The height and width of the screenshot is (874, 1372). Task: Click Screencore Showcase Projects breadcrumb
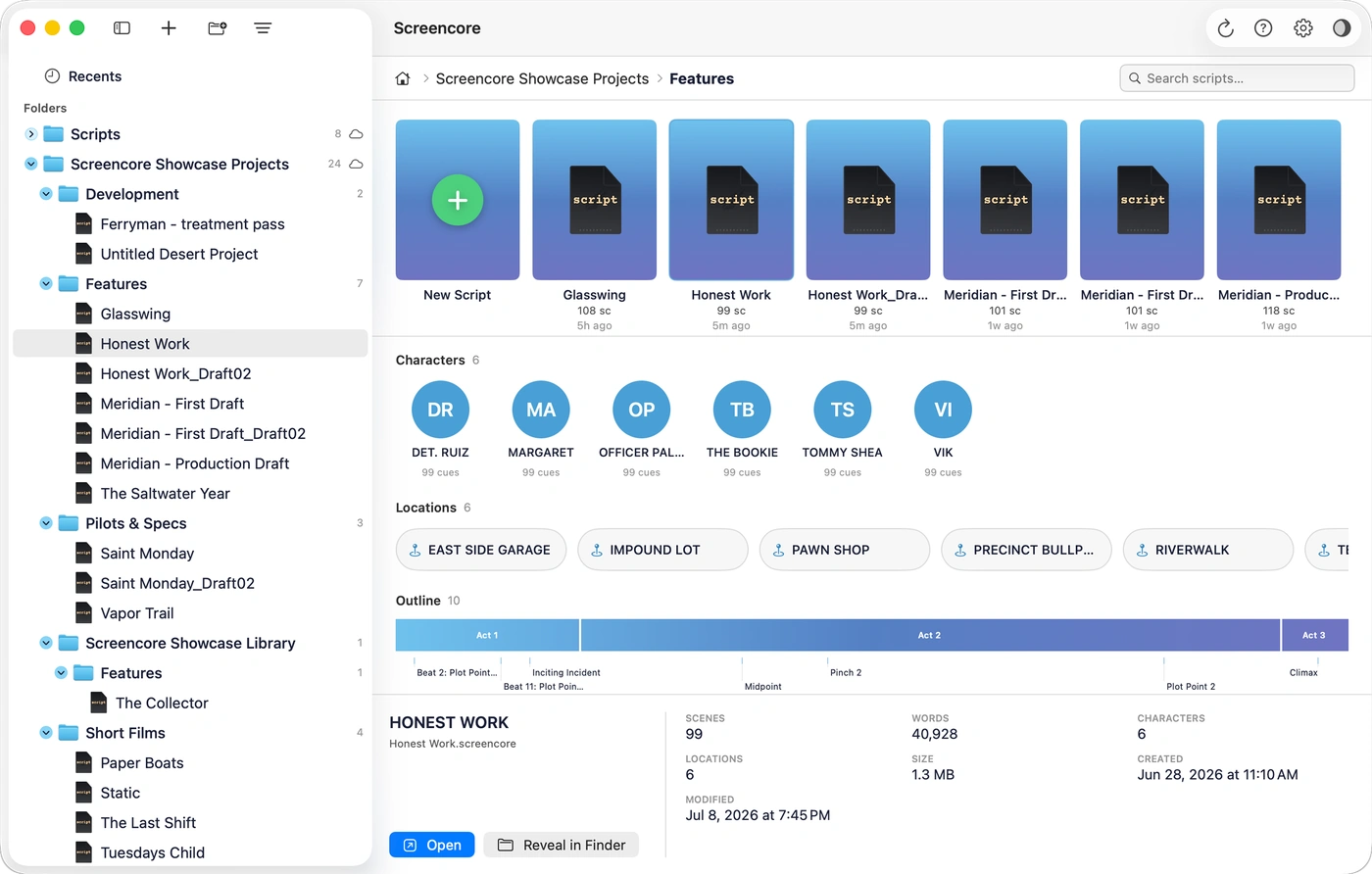[x=542, y=78]
